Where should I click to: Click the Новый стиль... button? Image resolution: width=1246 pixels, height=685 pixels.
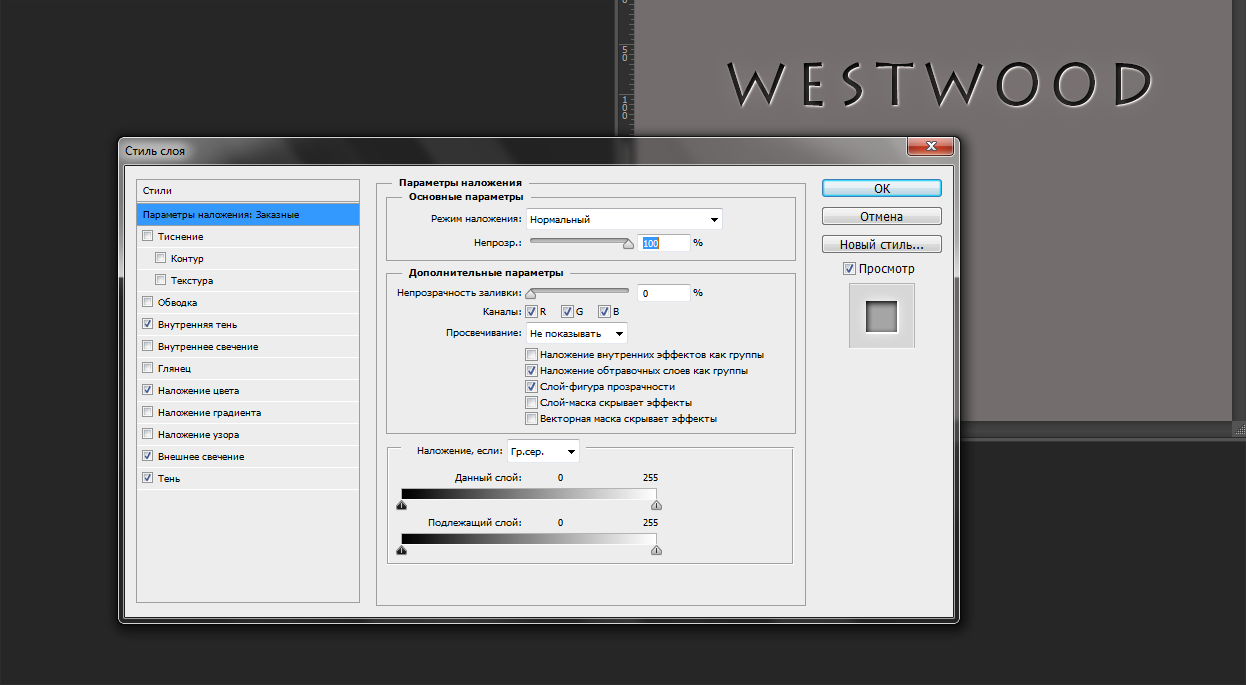point(881,244)
